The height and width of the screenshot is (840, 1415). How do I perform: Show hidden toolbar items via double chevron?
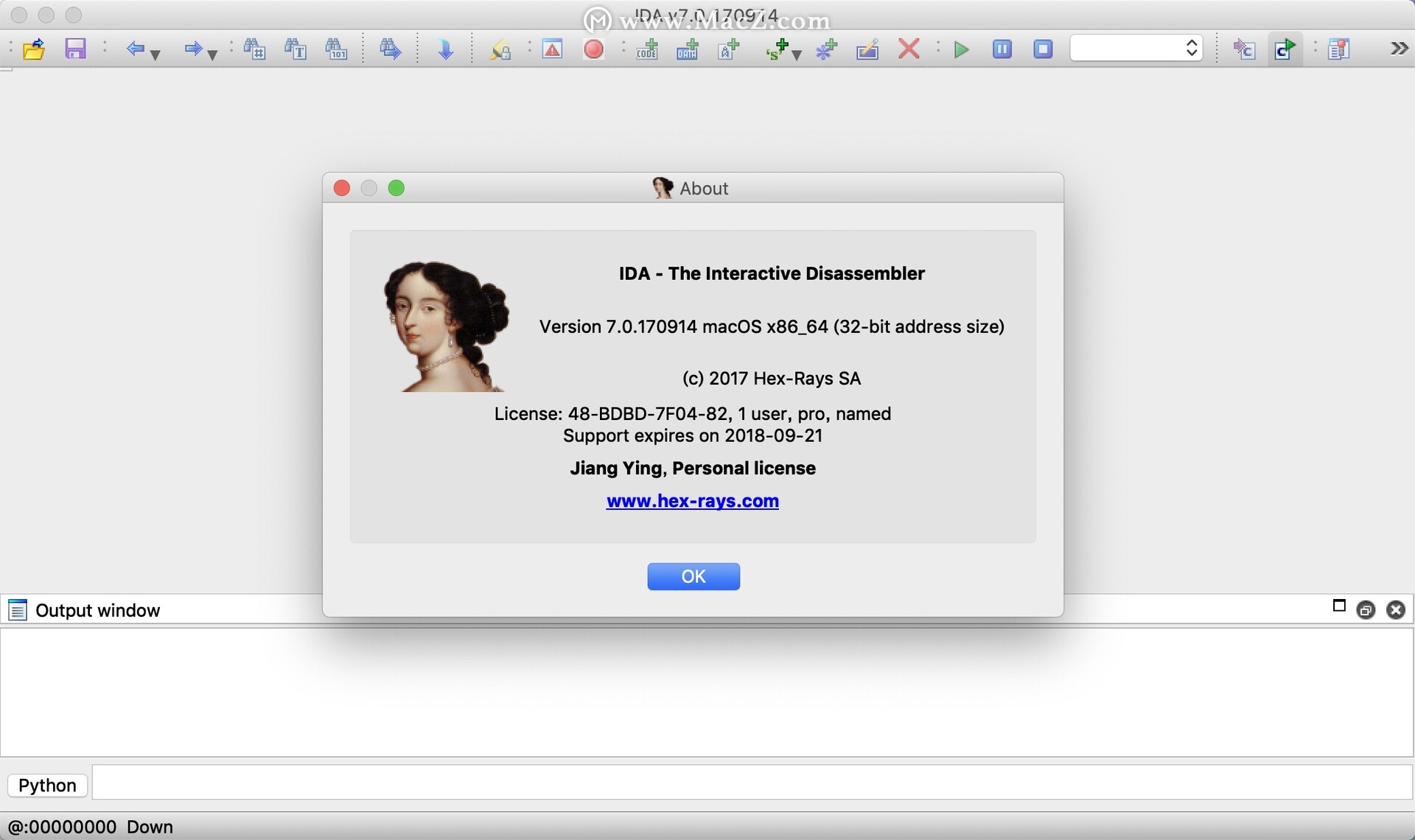click(1399, 49)
